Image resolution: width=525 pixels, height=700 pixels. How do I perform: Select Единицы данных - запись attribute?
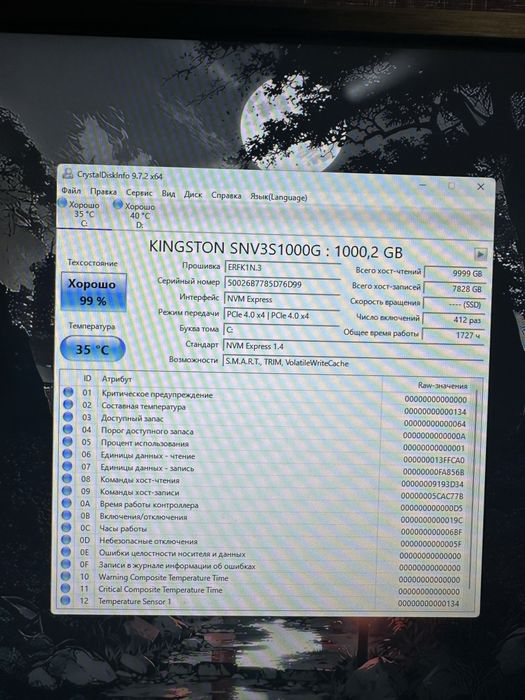click(x=147, y=468)
